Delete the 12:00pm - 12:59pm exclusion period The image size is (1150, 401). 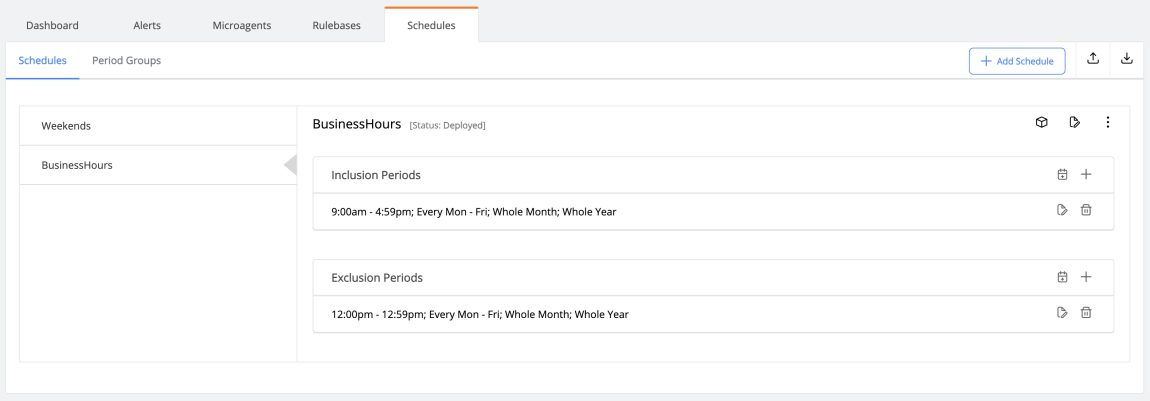click(x=1086, y=313)
